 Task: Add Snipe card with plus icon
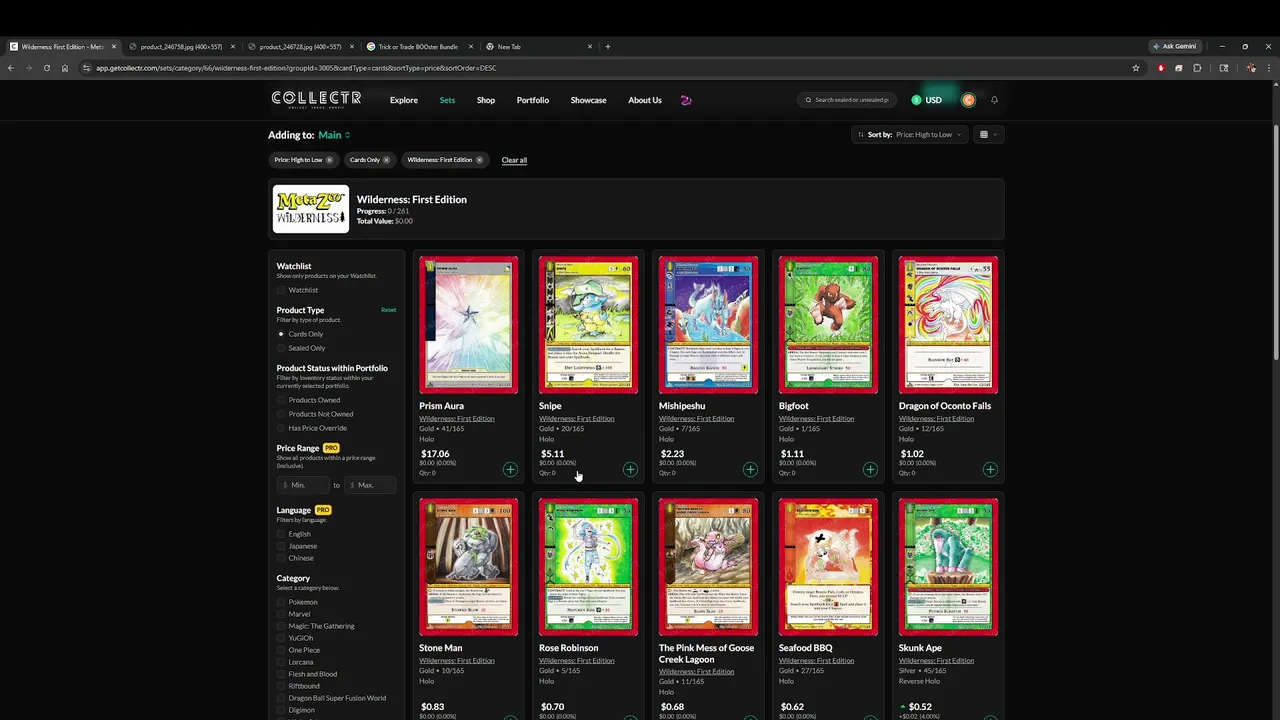(x=630, y=470)
